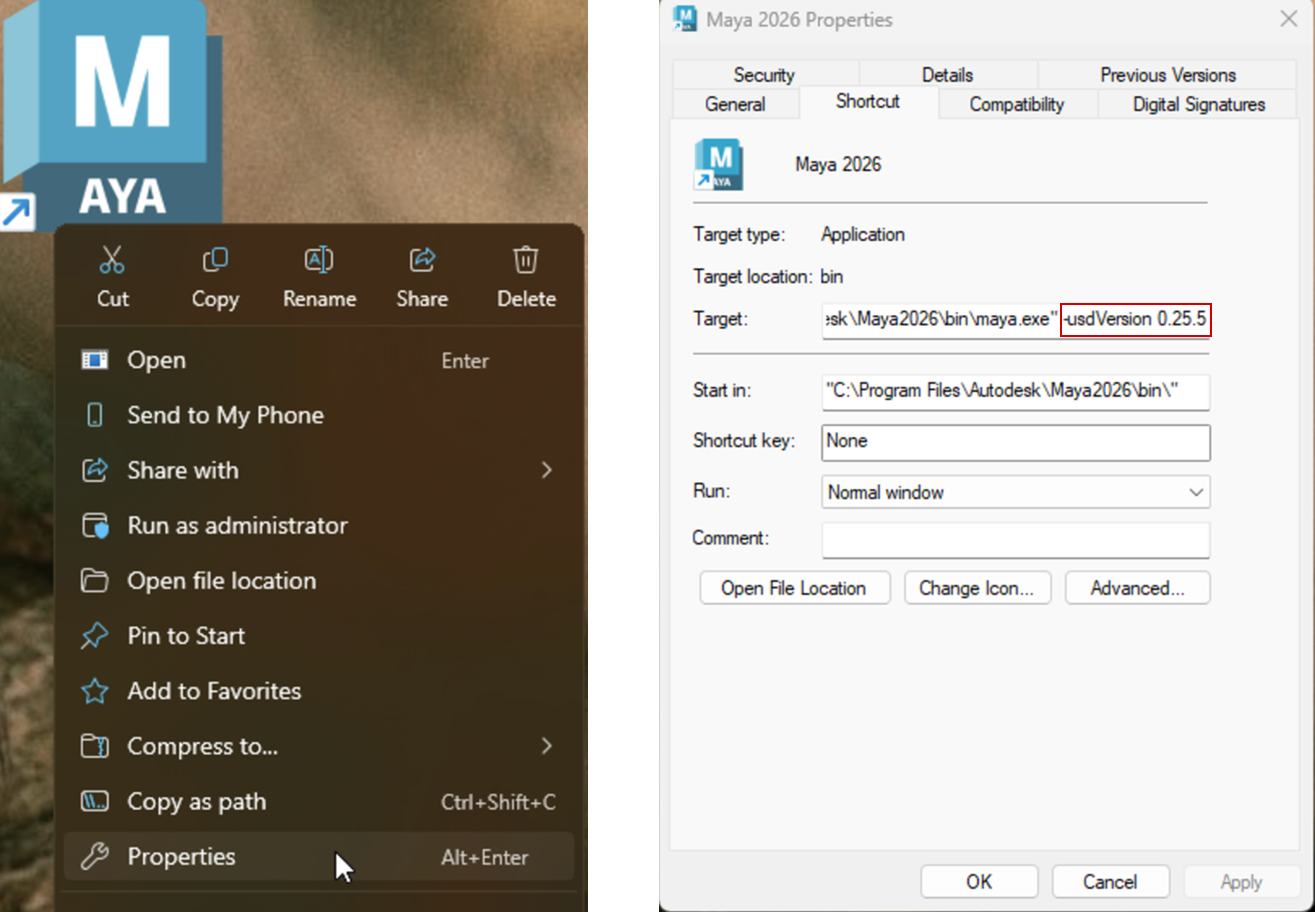The width and height of the screenshot is (1315, 912).
Task: Confirm with the OK button
Action: (979, 881)
